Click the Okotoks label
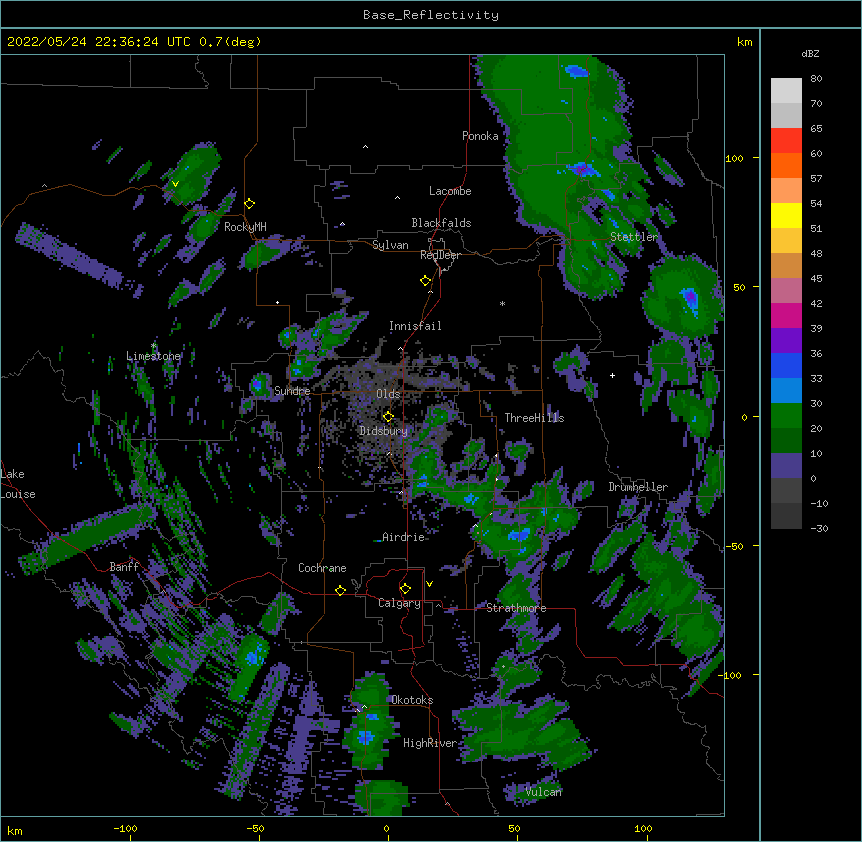This screenshot has height=842, width=862. [x=412, y=700]
